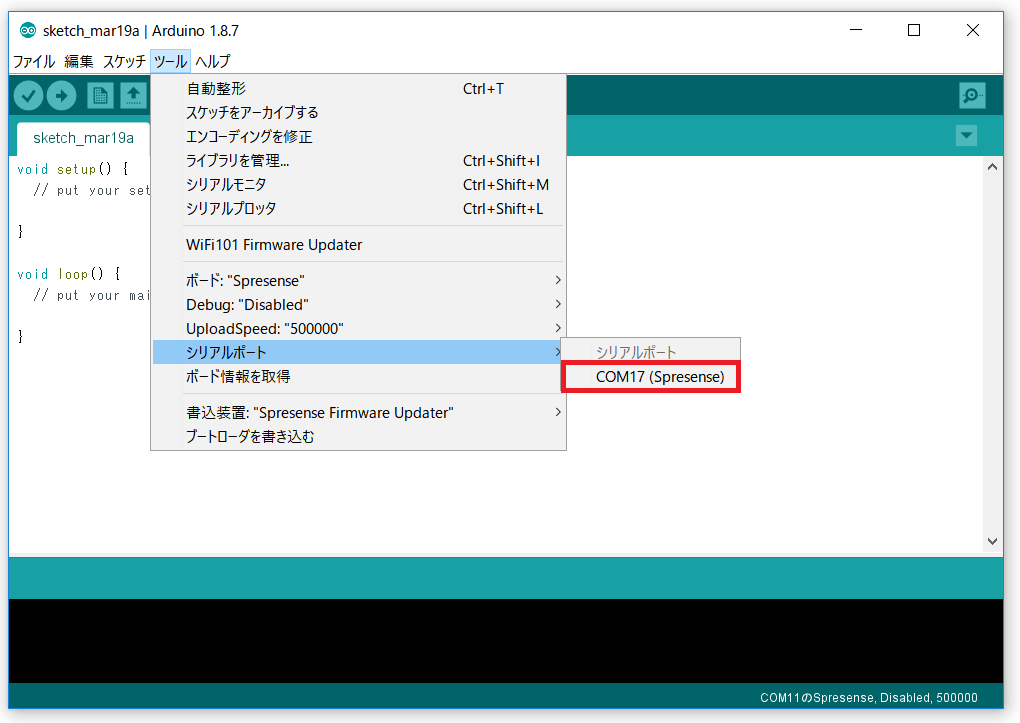Image resolution: width=1020 pixels, height=723 pixels.
Task: Click the Upload arrow icon
Action: [x=62, y=95]
